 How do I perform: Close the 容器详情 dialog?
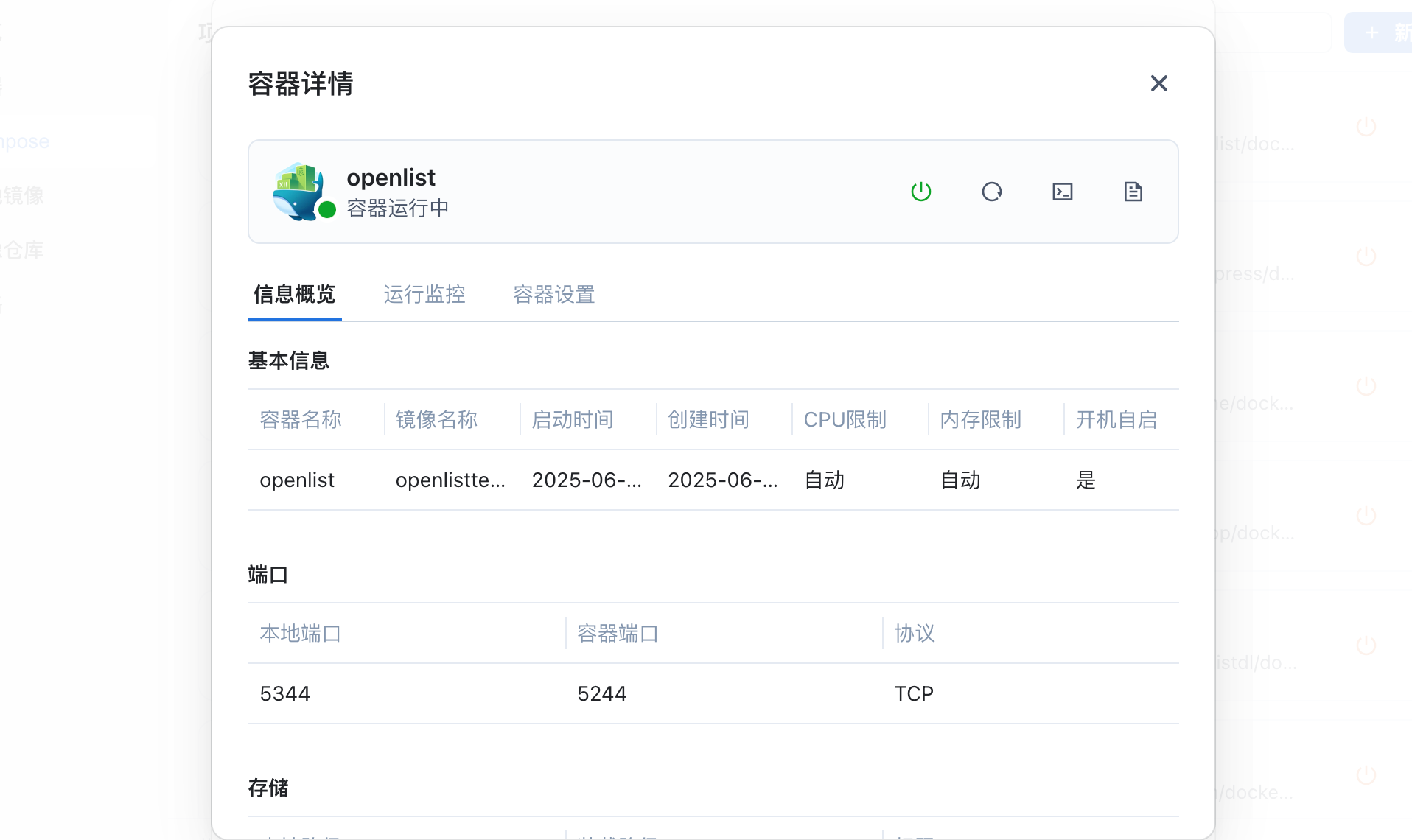point(1158,83)
